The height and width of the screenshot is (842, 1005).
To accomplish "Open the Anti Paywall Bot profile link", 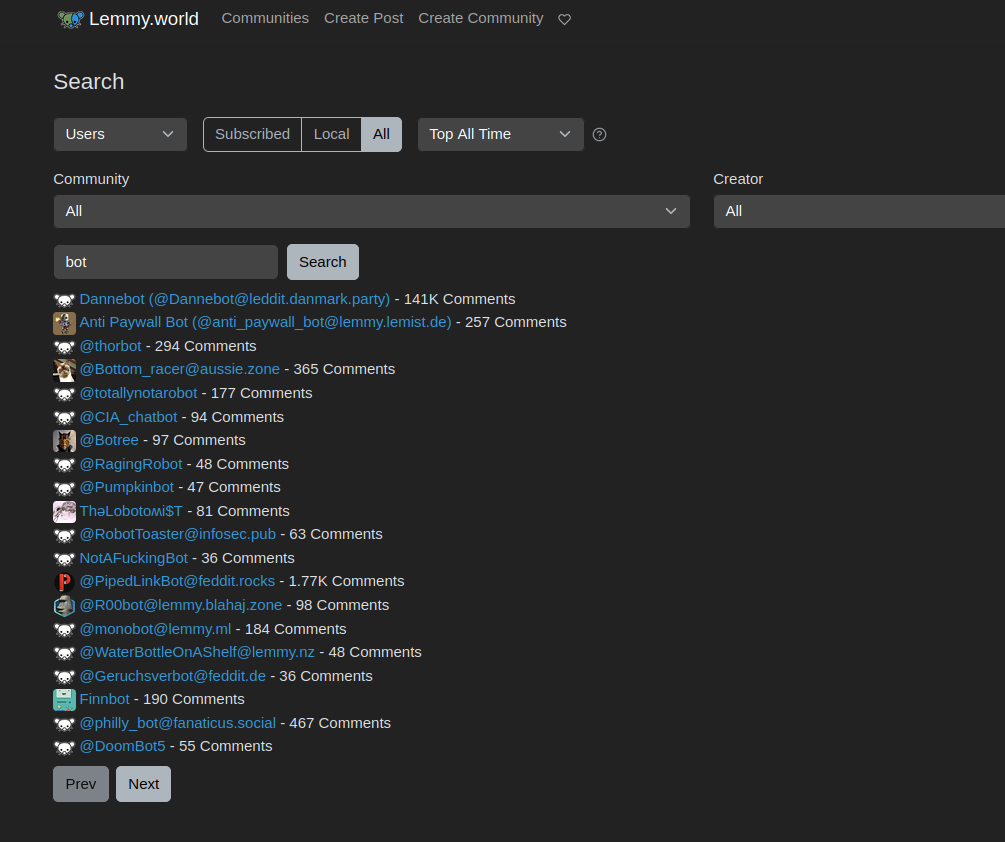I will point(265,322).
